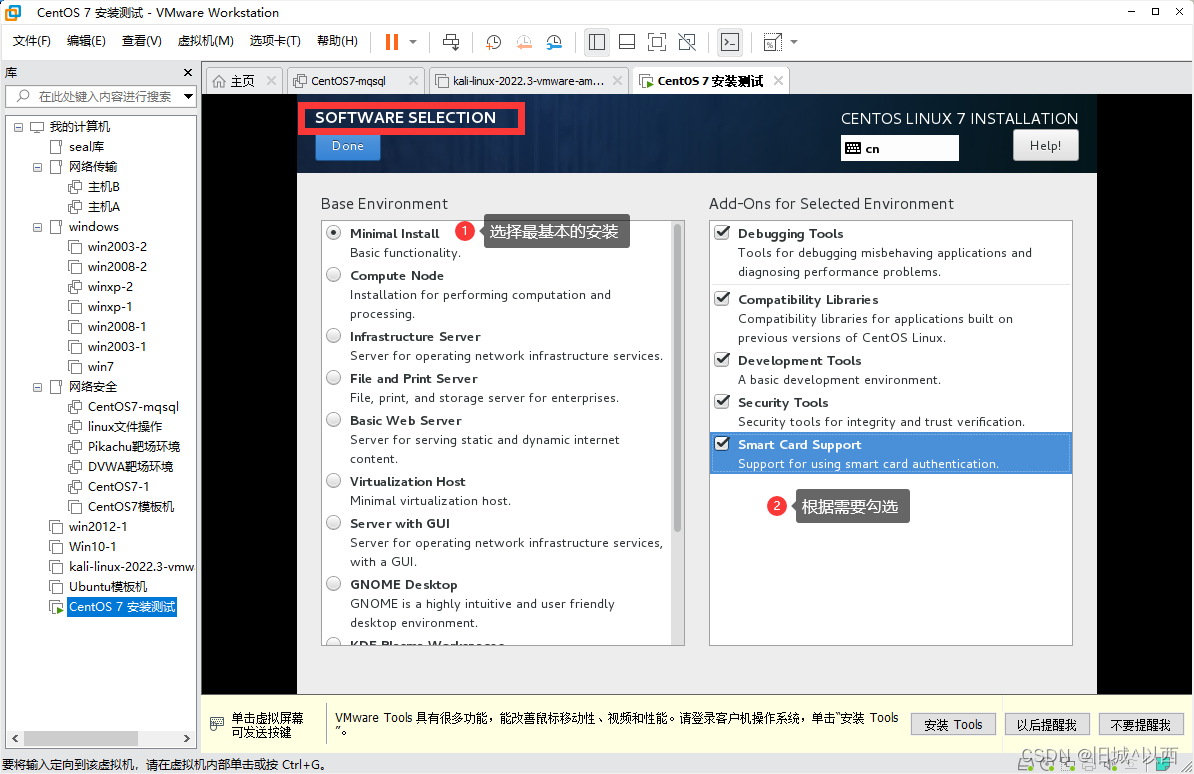Click the 以后提醒我 button

(1047, 724)
